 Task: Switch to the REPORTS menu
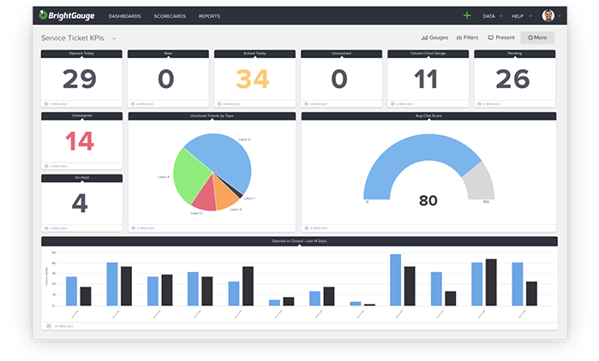pos(209,16)
